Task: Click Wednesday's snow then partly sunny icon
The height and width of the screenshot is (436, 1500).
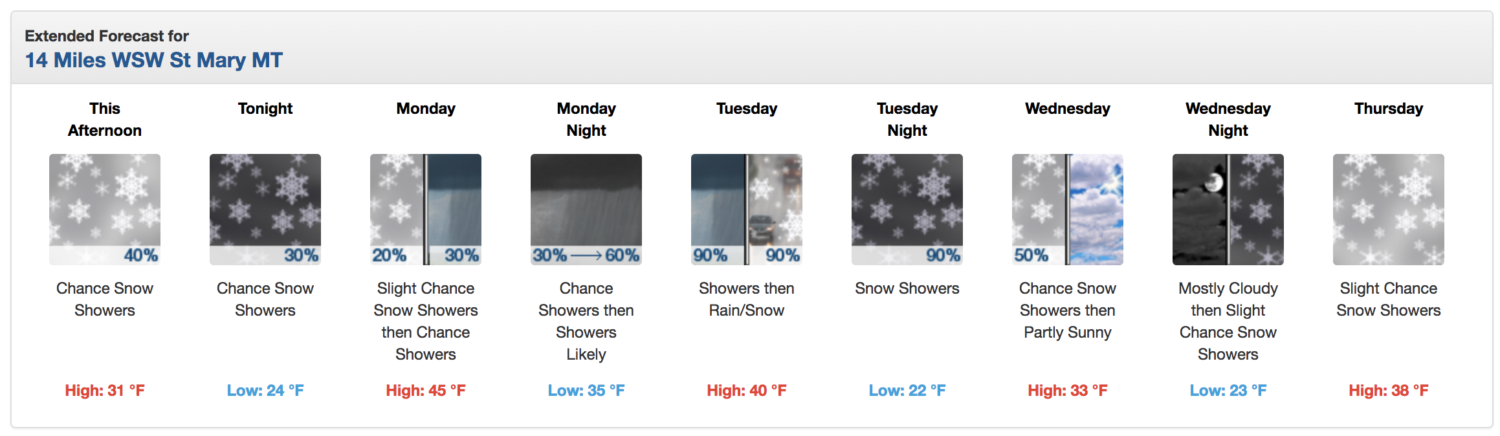Action: [1068, 209]
